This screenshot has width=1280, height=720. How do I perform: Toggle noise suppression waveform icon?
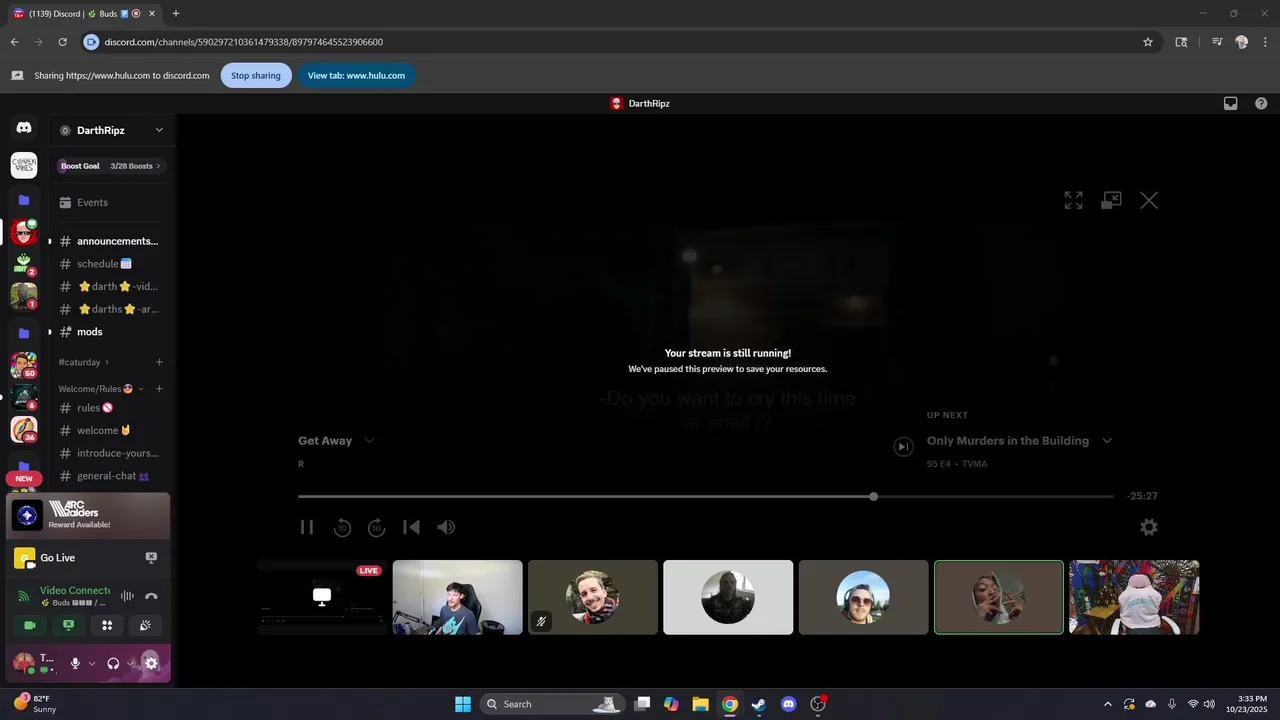pos(127,596)
